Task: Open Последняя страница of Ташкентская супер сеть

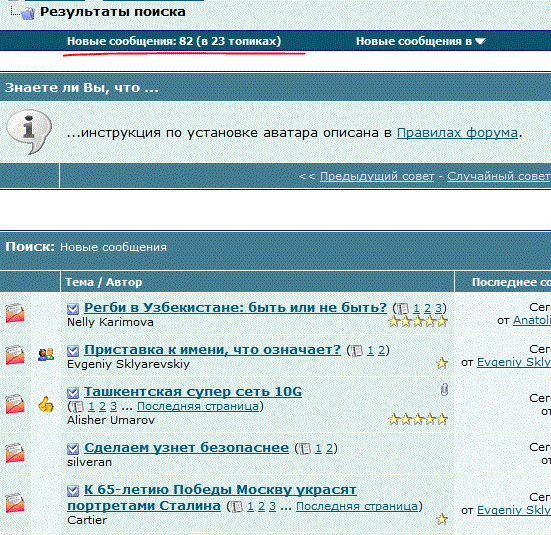Action: 198,407
